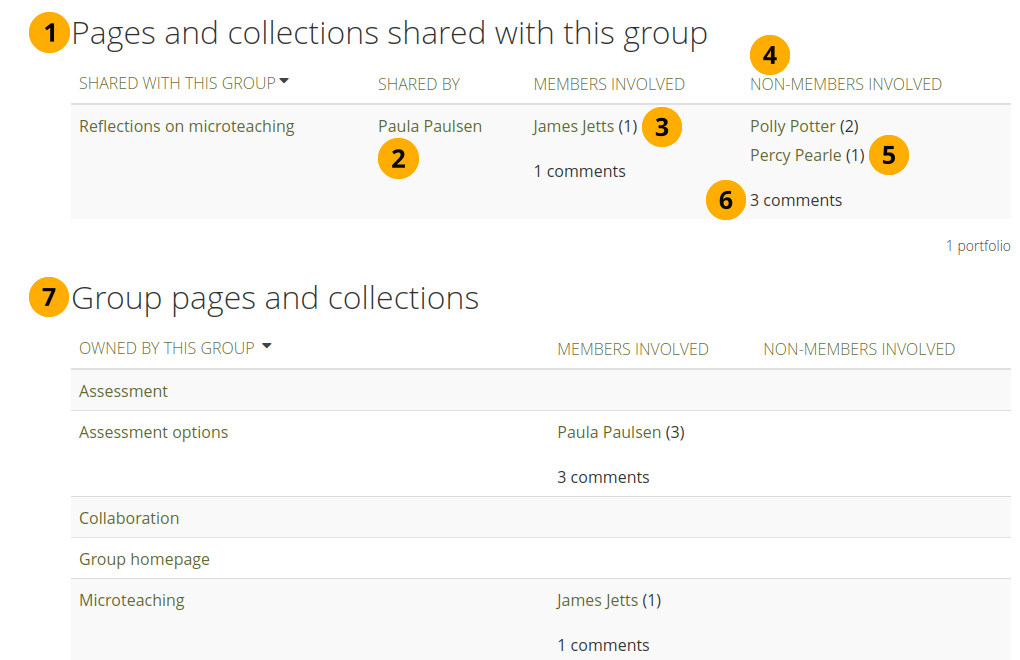This screenshot has width=1020, height=660.
Task: Open Polly Potter's profile
Action: click(792, 127)
